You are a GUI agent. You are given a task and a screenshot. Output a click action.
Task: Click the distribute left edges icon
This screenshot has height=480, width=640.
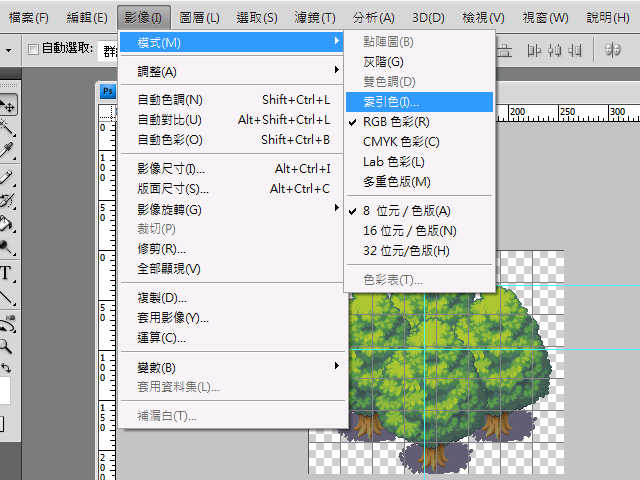[x=534, y=51]
